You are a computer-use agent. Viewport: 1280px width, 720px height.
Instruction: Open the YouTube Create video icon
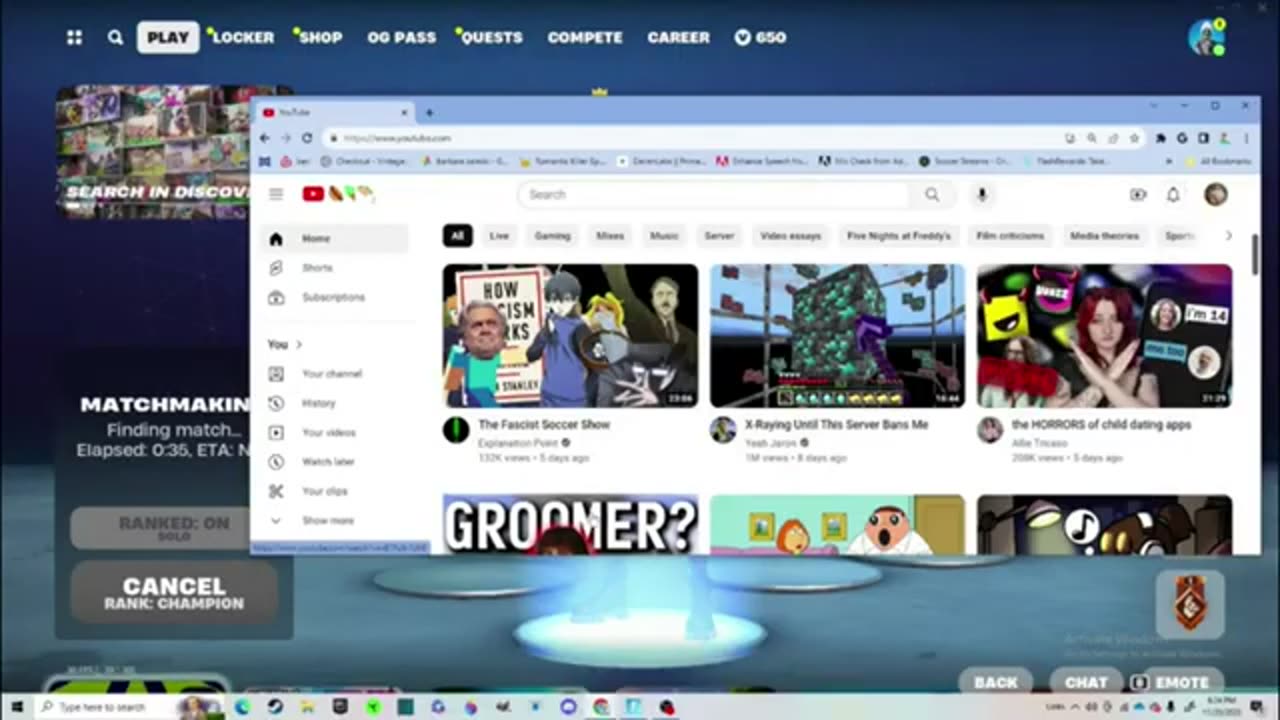tap(1138, 195)
